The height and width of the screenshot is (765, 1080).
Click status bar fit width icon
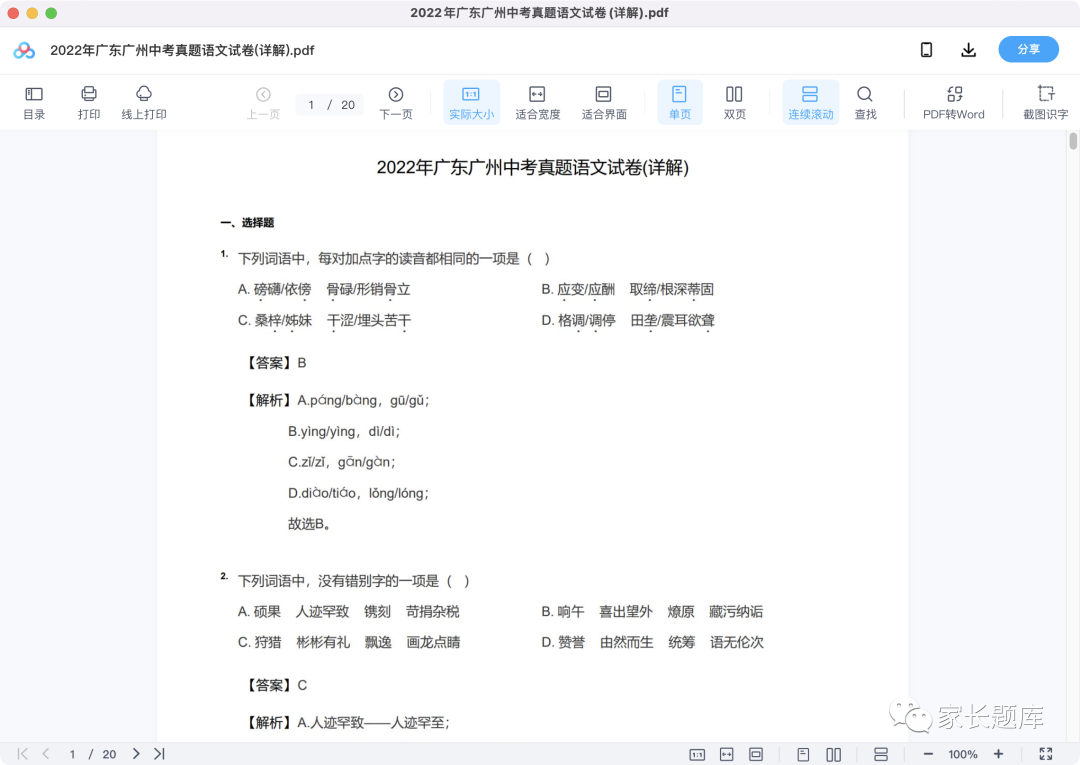point(727,755)
